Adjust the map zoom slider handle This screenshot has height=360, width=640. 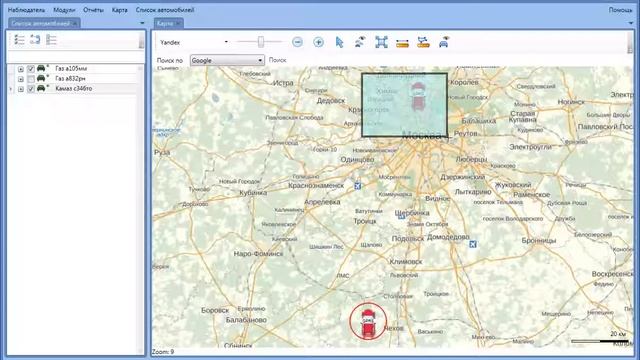click(x=261, y=42)
